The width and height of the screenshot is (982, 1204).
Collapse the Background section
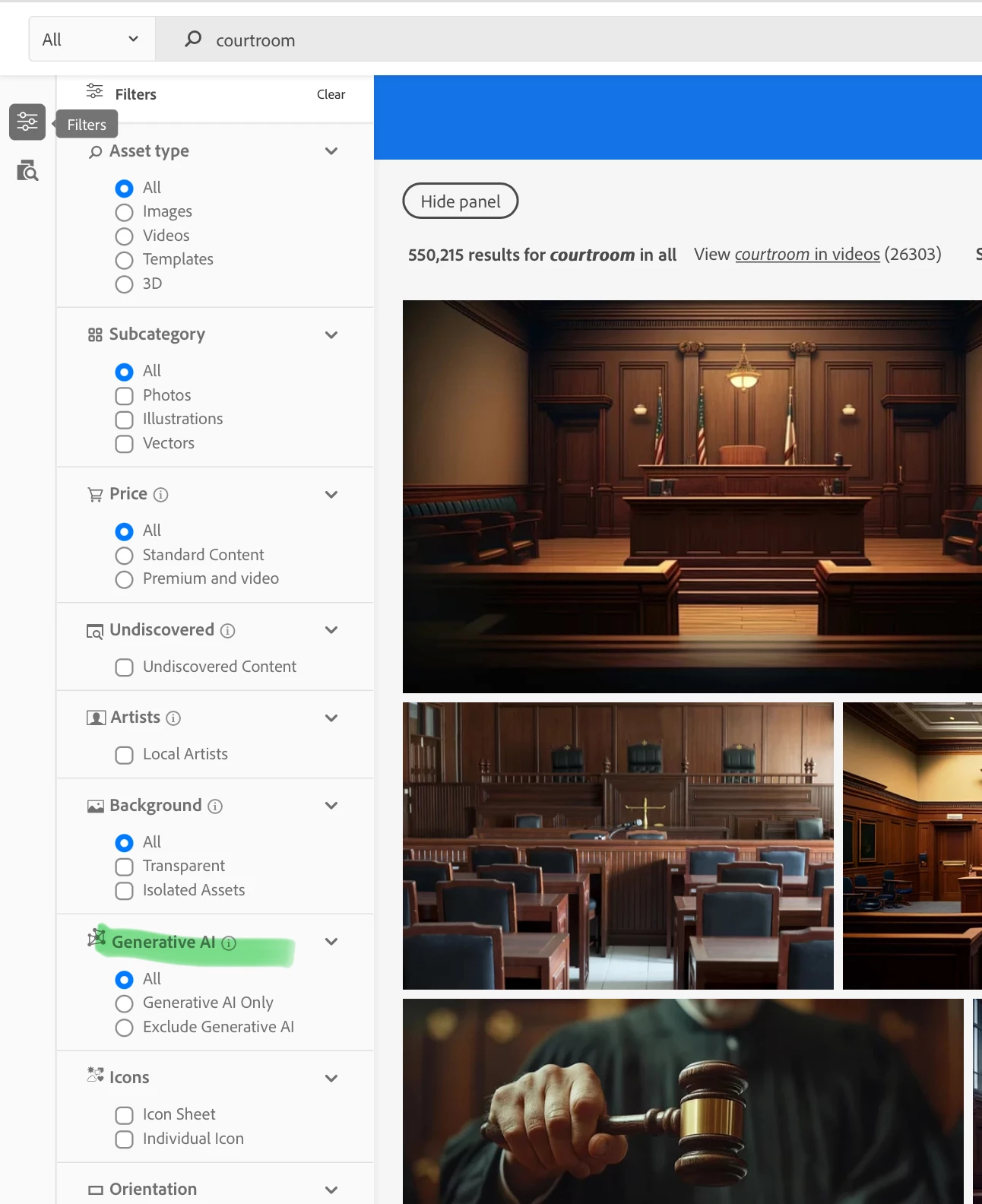[331, 806]
